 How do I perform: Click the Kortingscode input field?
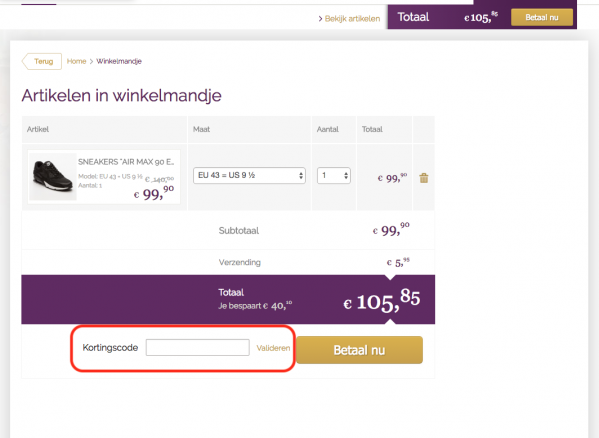(198, 347)
